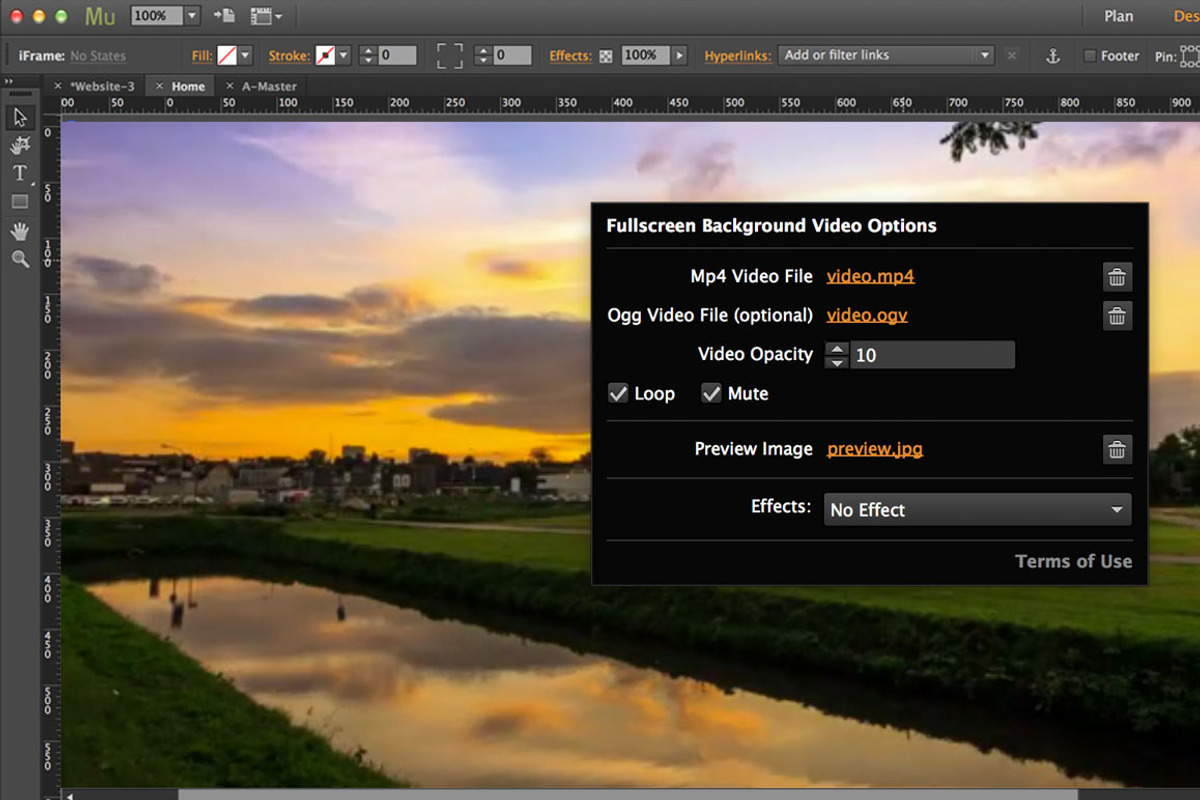1200x800 pixels.
Task: Click the zoom 100% text field
Action: (x=156, y=15)
